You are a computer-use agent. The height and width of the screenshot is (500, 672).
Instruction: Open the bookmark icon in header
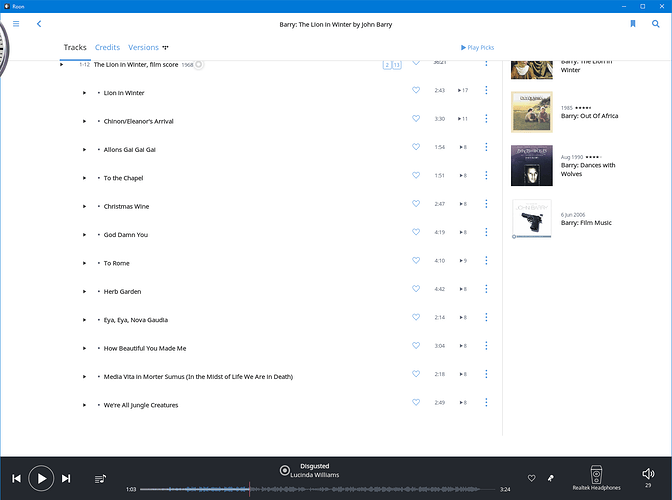633,24
